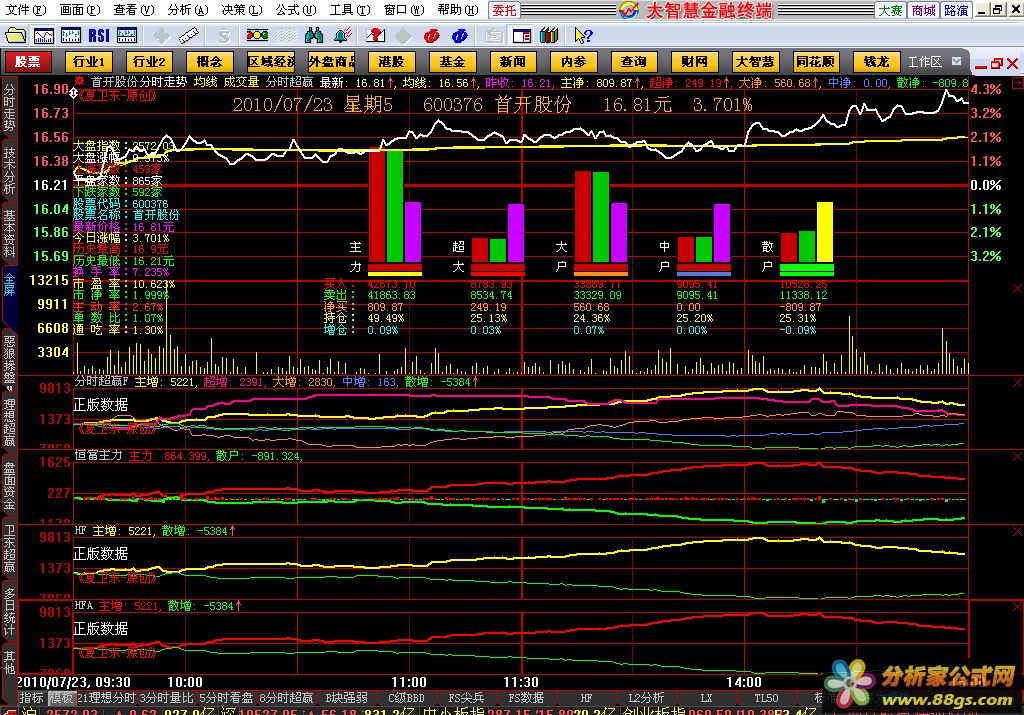
Task: Switch to the 盘面资金 sidebar tab
Action: click(x=9, y=486)
